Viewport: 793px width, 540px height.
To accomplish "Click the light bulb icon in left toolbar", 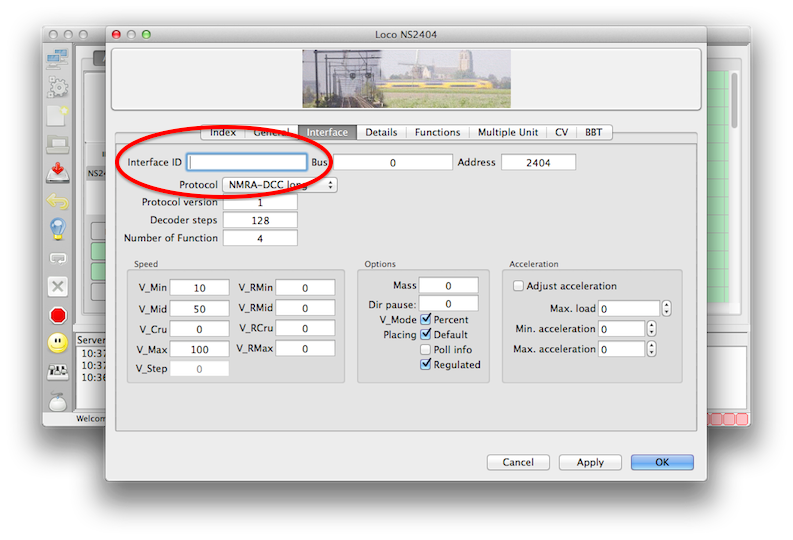I will point(58,229).
